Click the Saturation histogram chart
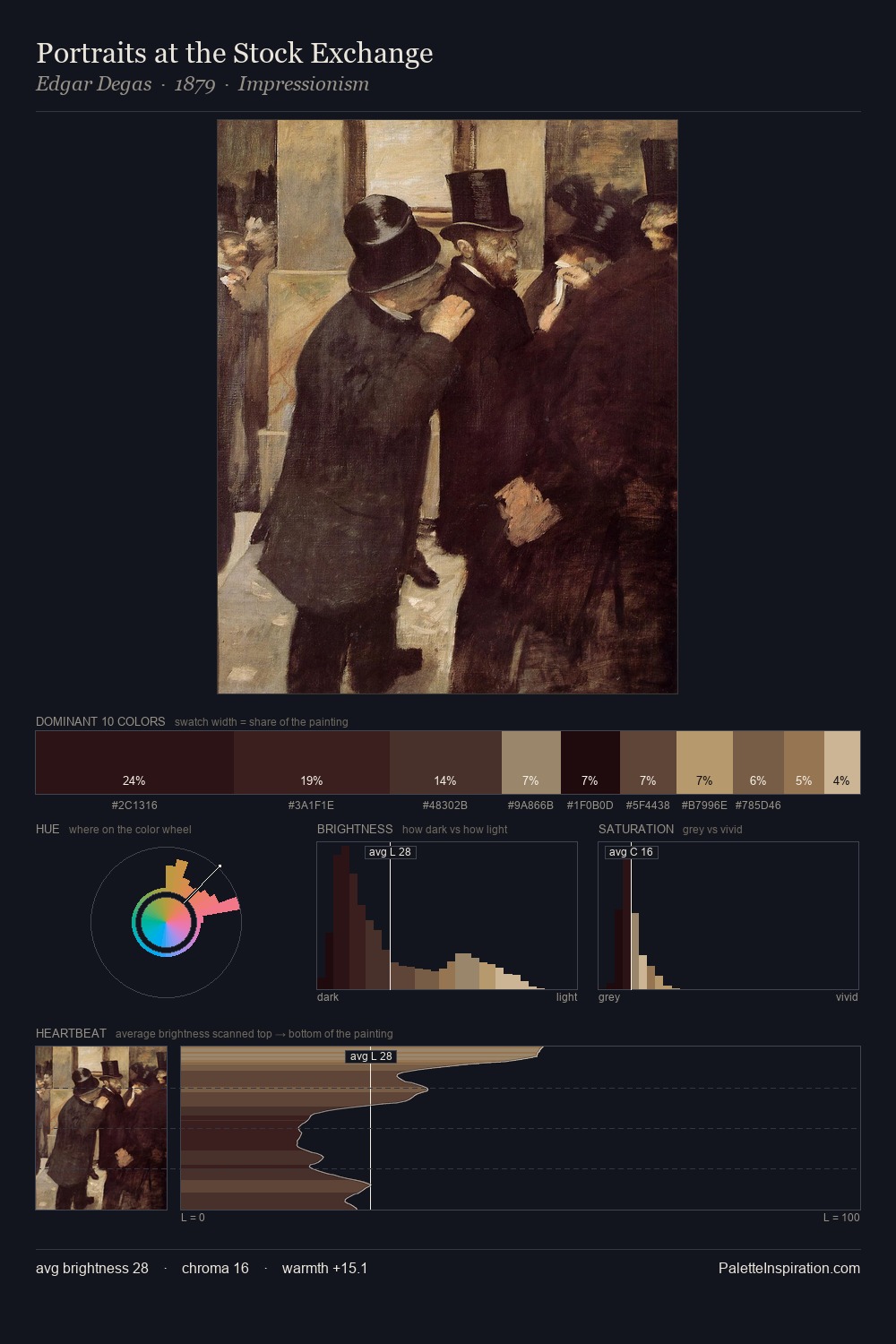This screenshot has height=1344, width=896. [x=728, y=916]
